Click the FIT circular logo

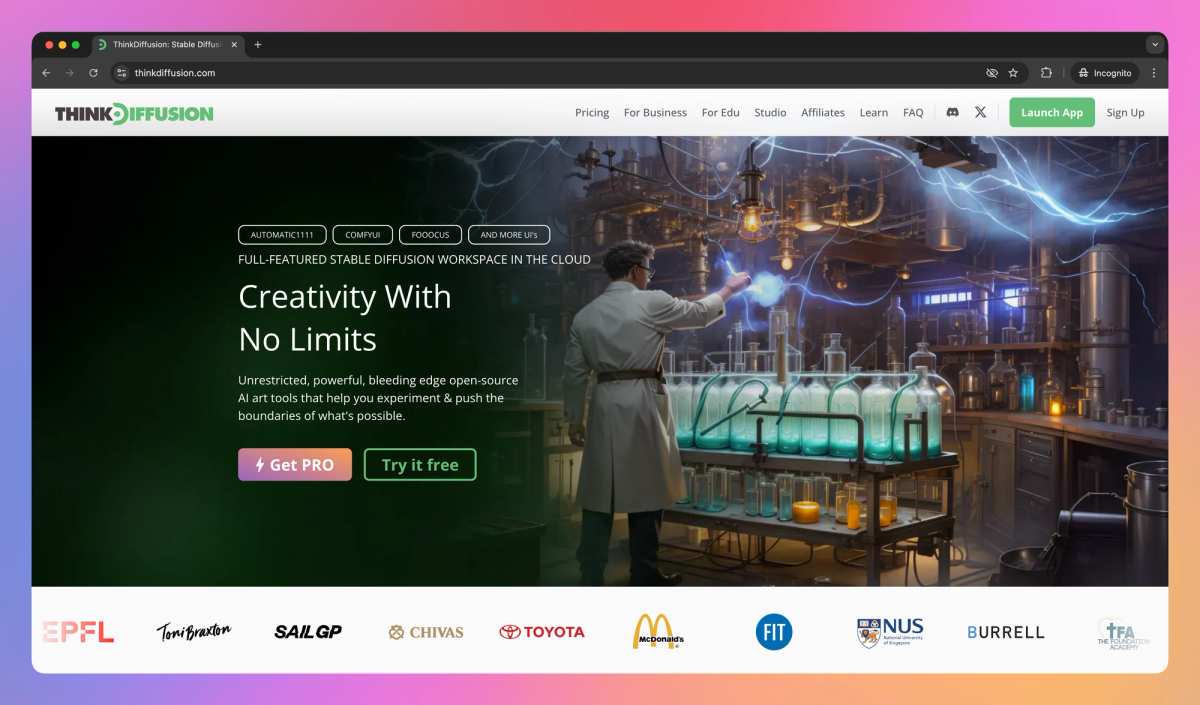click(774, 632)
